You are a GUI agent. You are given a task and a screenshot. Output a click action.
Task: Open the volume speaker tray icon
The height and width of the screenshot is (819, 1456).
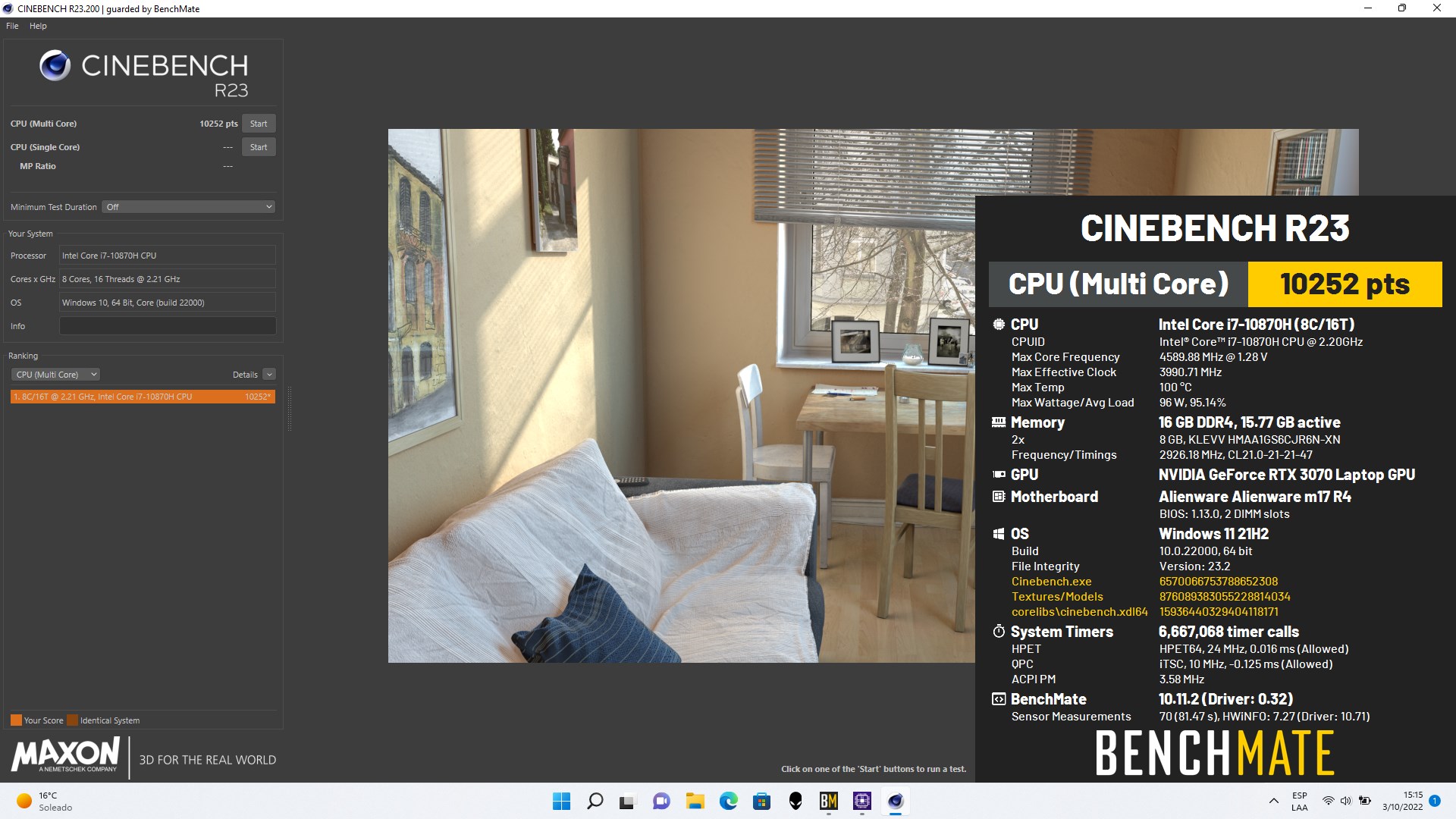pos(1346,801)
